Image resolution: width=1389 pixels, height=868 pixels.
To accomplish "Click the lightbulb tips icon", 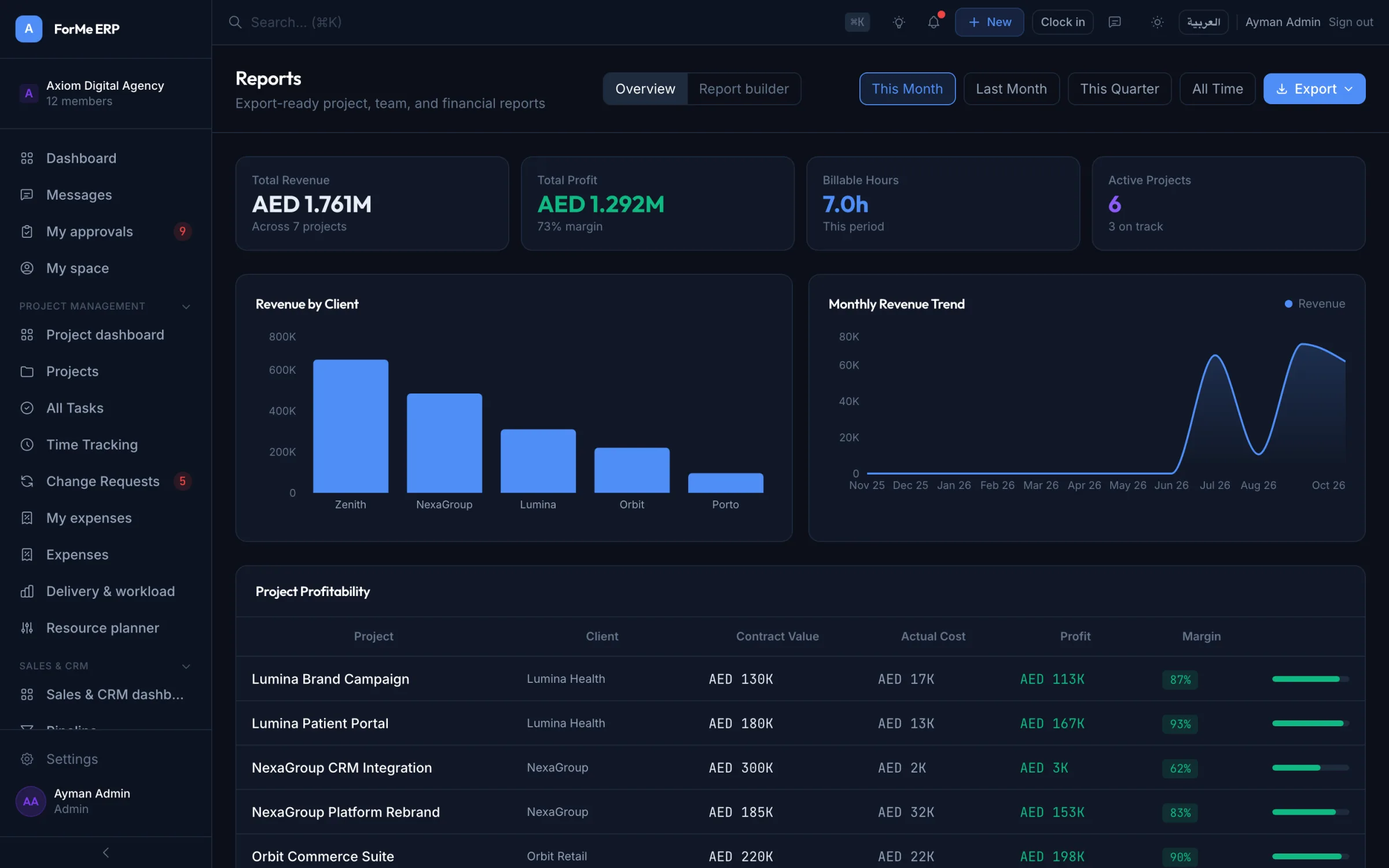I will tap(899, 22).
